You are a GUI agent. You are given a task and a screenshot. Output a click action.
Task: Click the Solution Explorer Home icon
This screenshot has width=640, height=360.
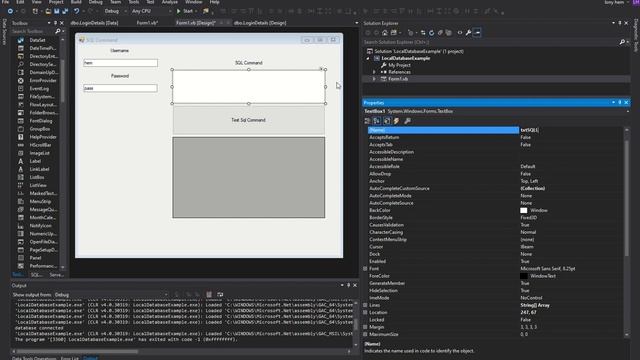[x=384, y=33]
